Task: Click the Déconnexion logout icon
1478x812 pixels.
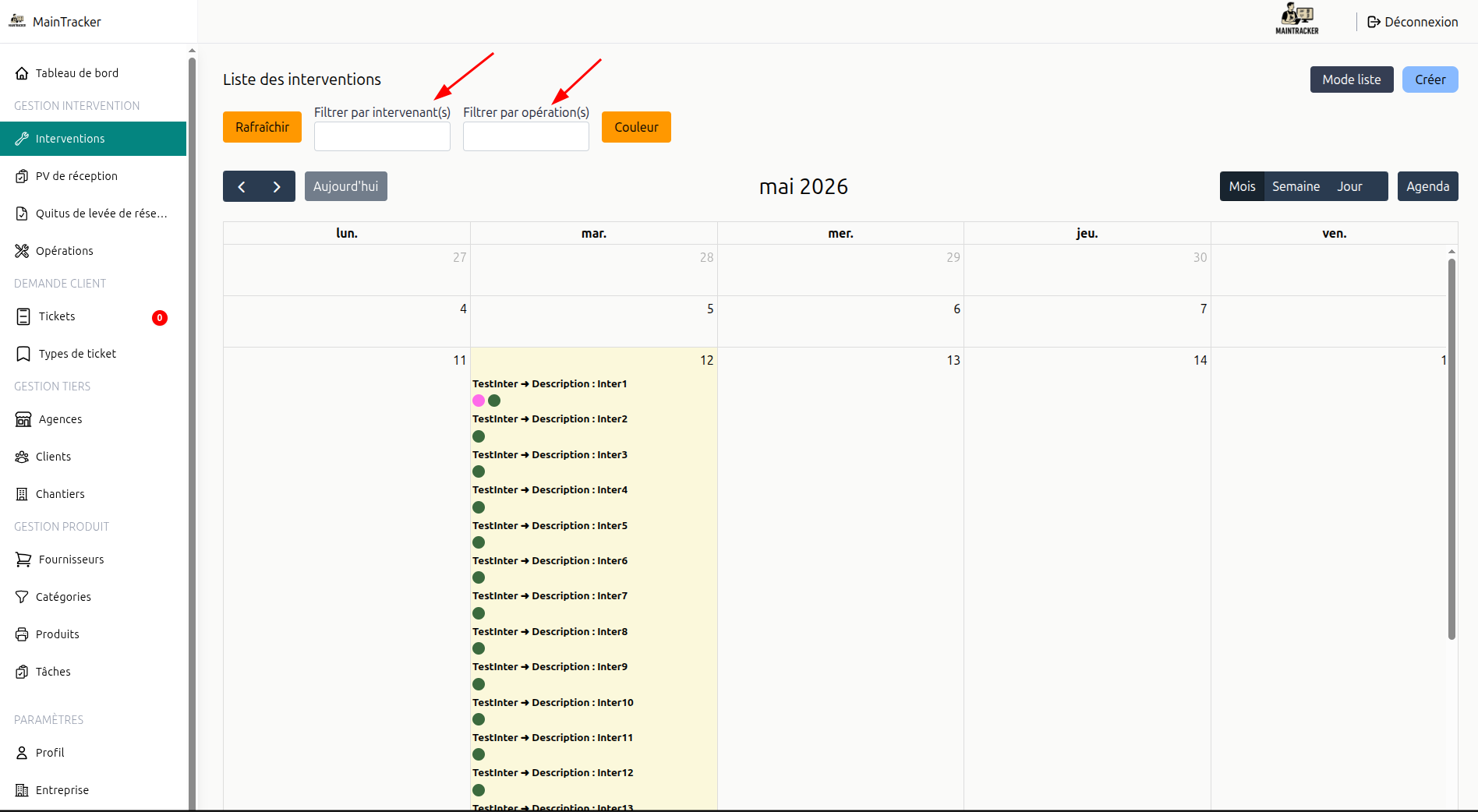Action: (1374, 22)
